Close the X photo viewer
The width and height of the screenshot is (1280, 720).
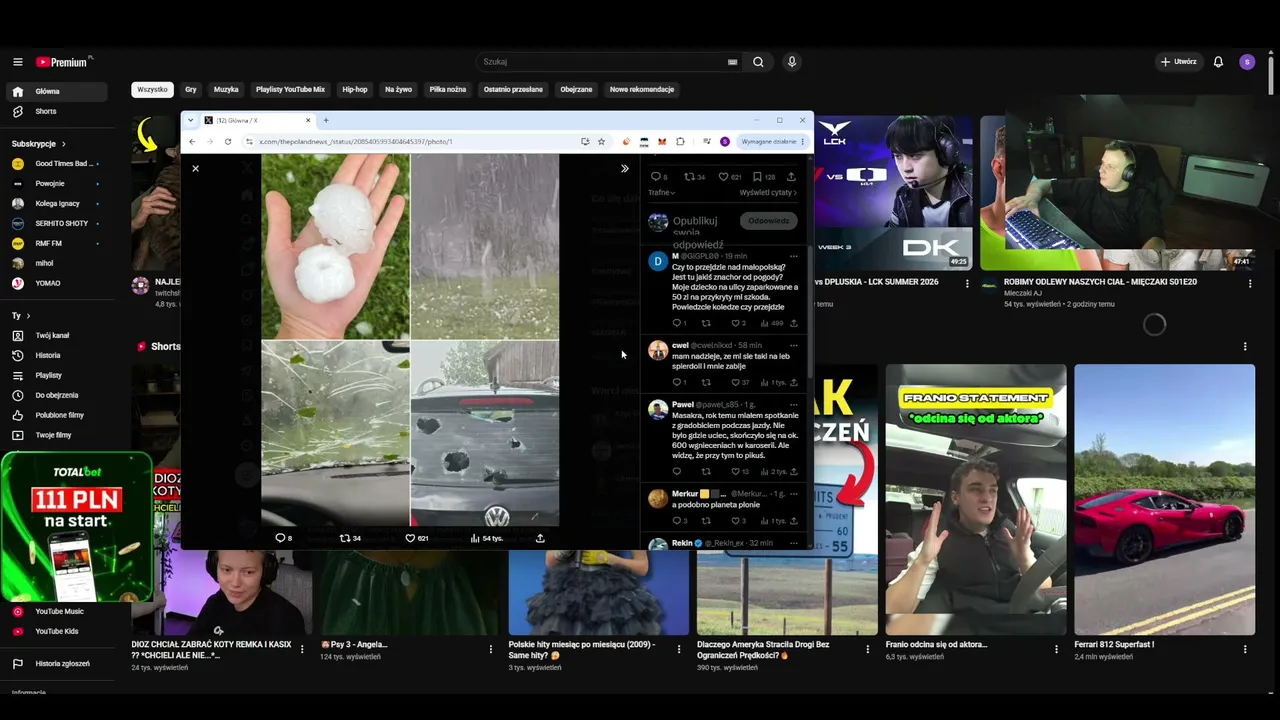point(195,168)
